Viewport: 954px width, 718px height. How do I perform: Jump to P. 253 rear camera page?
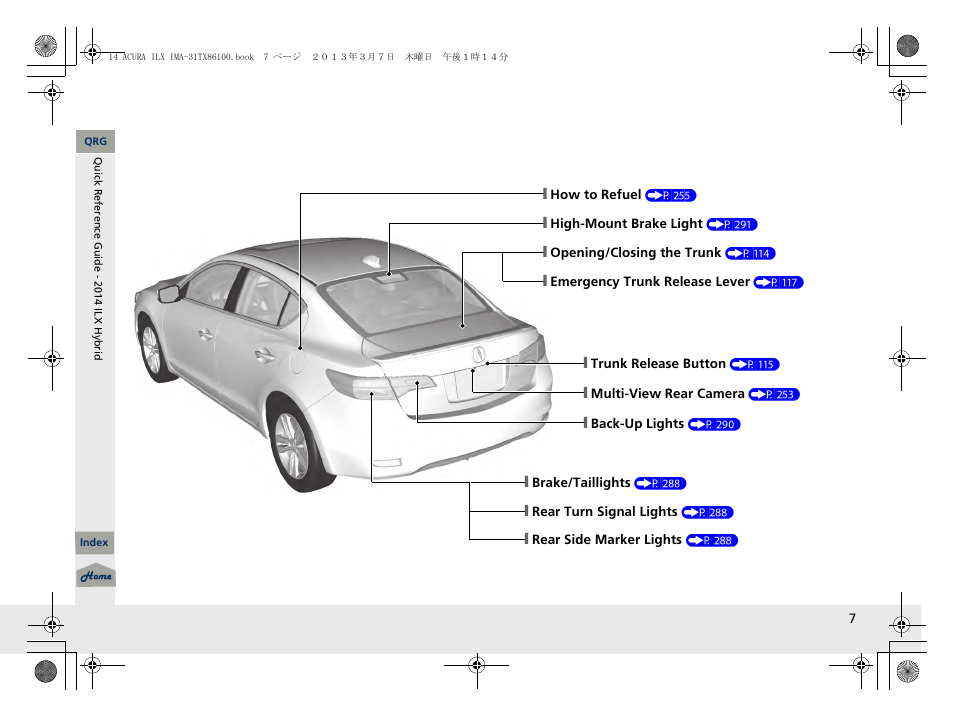click(774, 394)
